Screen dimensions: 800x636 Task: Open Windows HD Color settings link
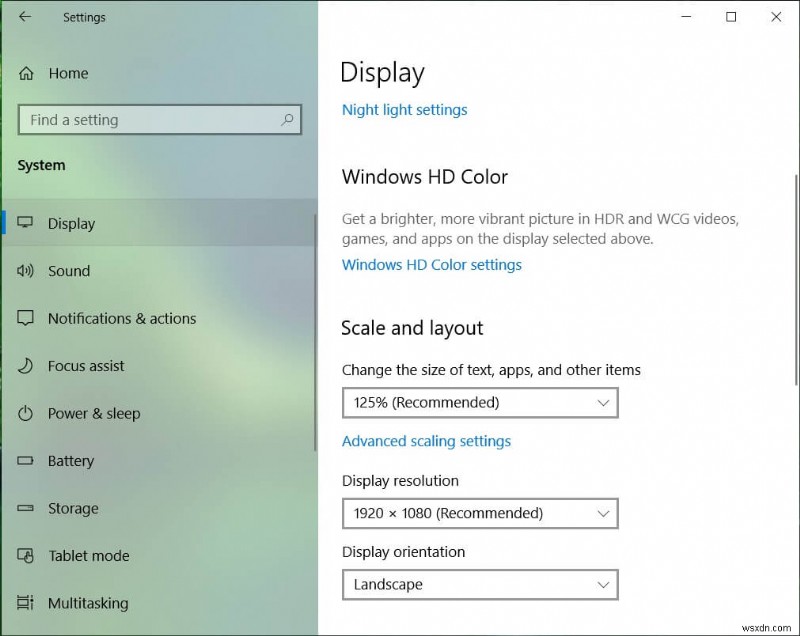(432, 265)
